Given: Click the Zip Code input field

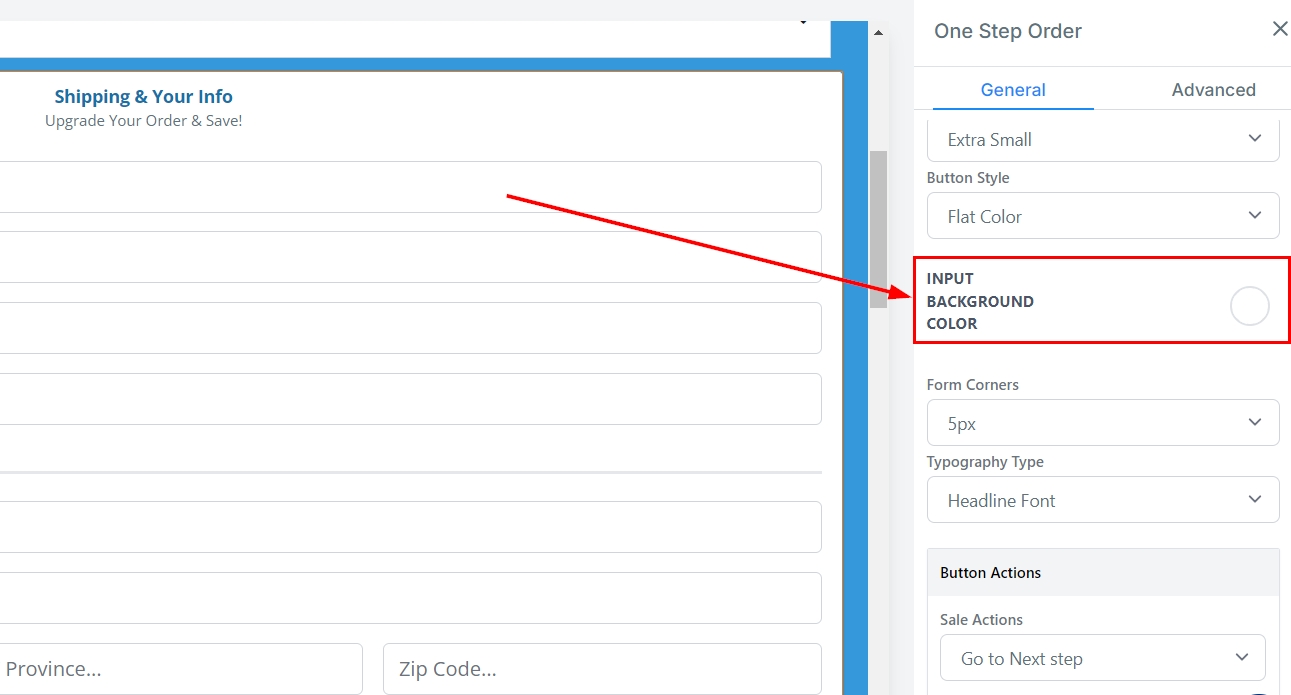Looking at the screenshot, I should [x=601, y=668].
